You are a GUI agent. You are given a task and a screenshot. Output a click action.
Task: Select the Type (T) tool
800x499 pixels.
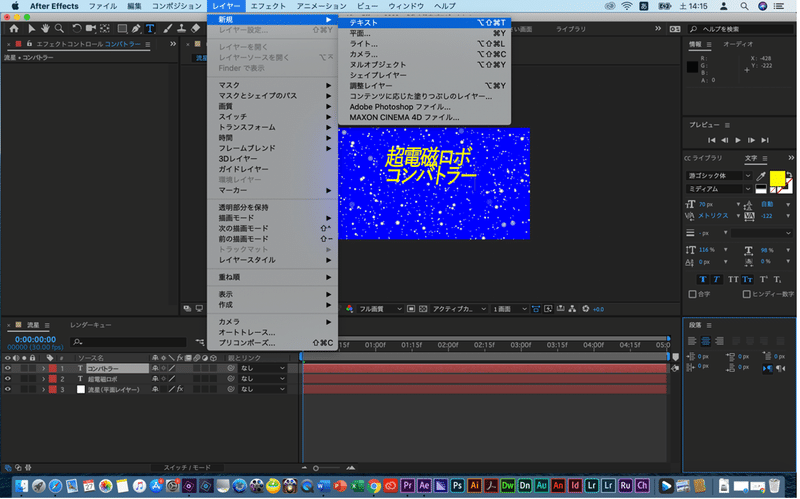(150, 29)
